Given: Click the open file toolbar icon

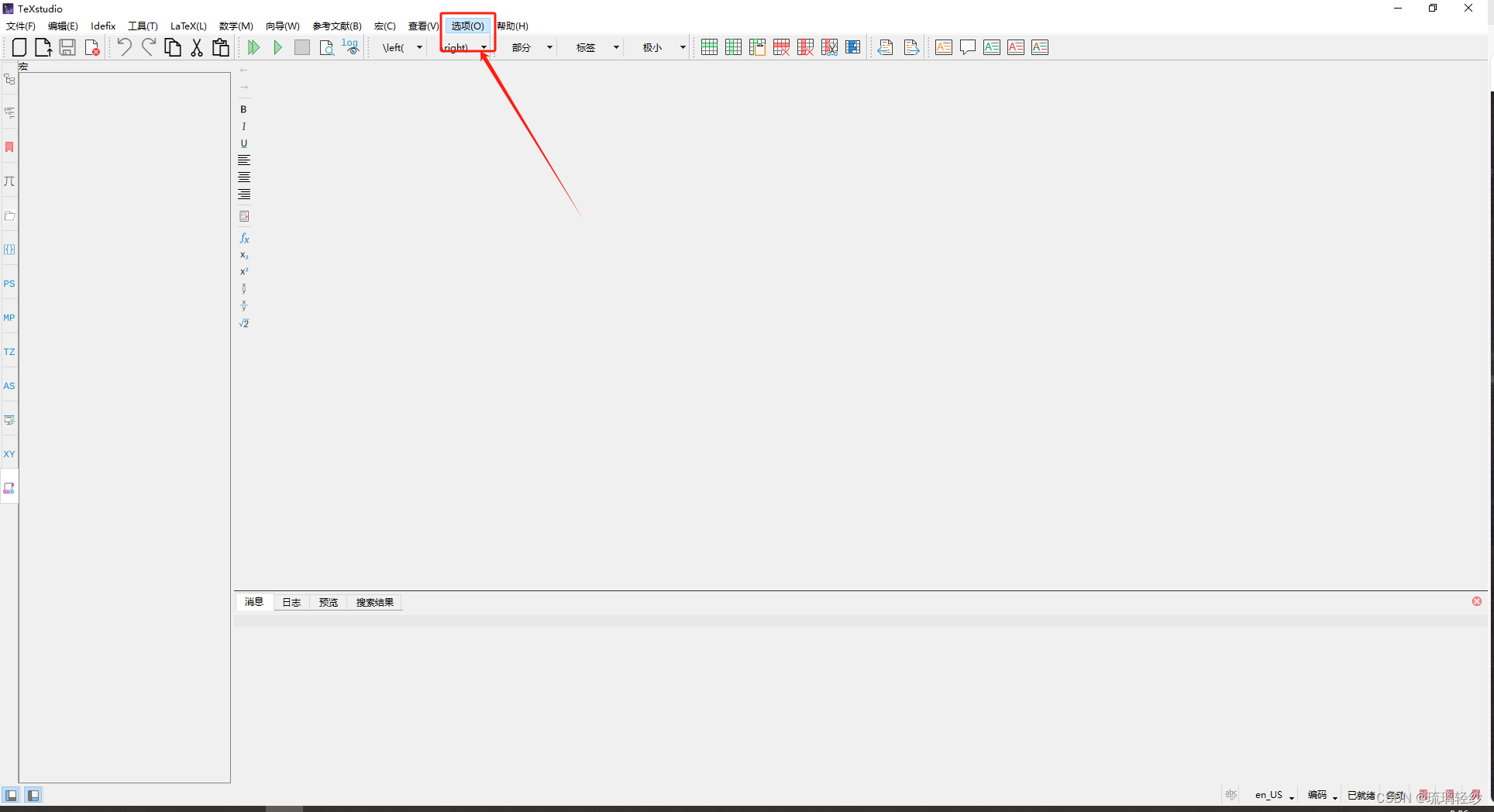Looking at the screenshot, I should 43,47.
